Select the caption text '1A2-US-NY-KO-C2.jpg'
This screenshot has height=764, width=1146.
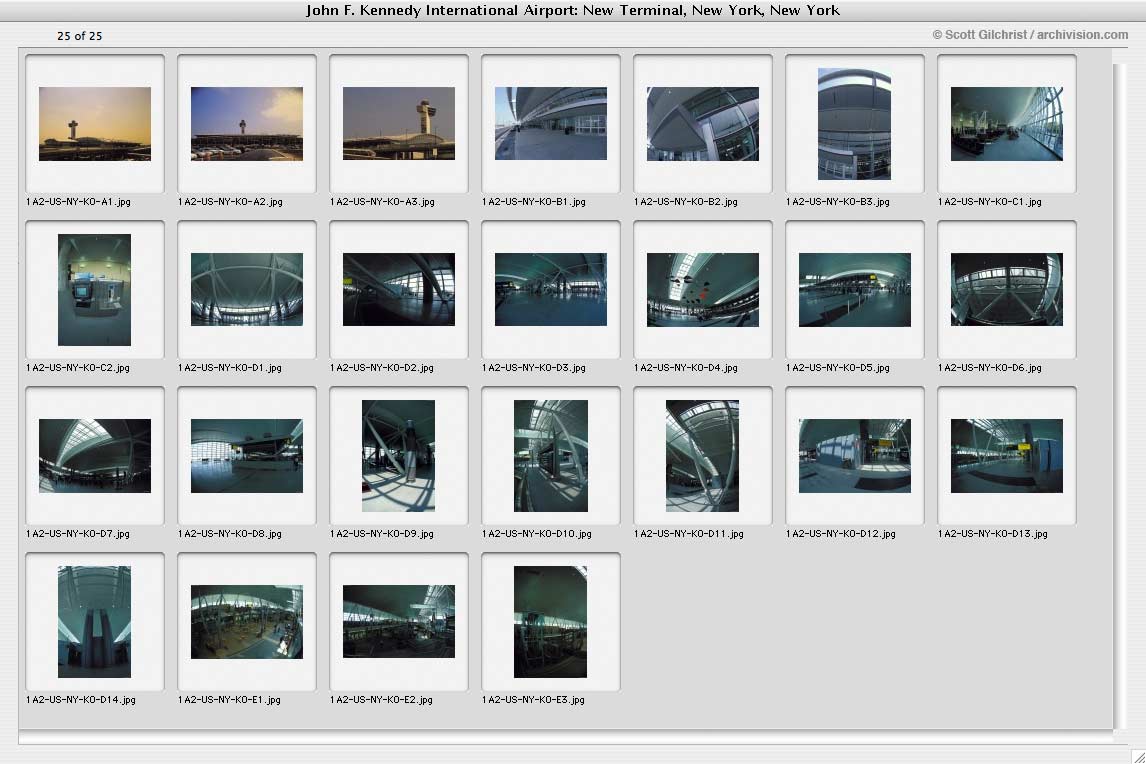coord(77,368)
